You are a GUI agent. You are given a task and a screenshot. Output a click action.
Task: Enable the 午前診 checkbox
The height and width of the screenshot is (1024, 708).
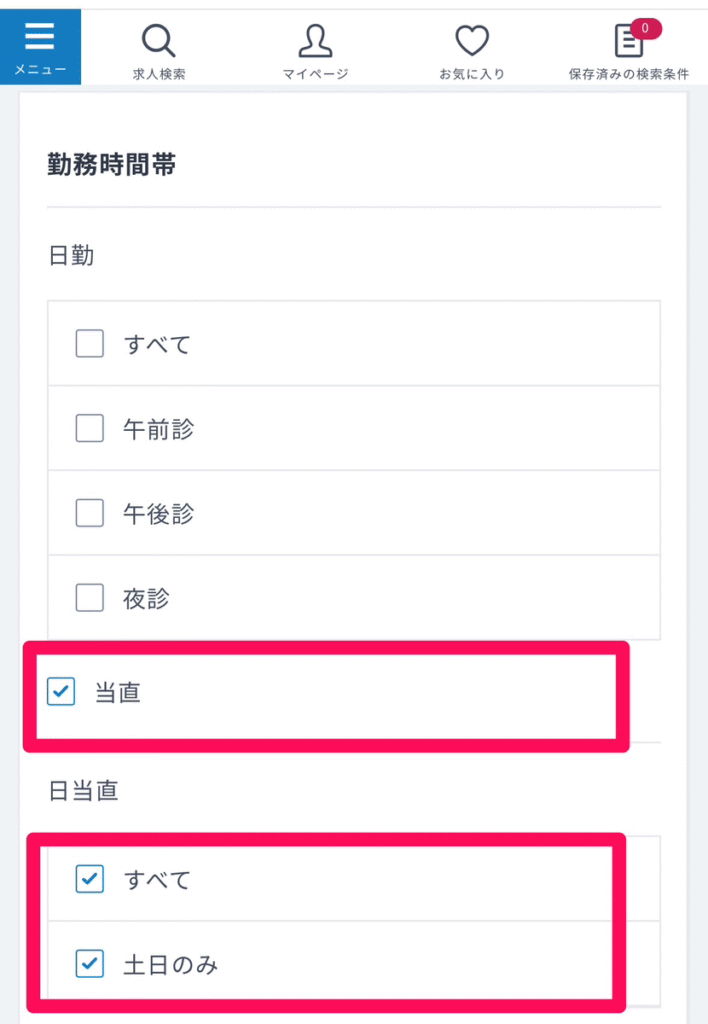(x=90, y=429)
